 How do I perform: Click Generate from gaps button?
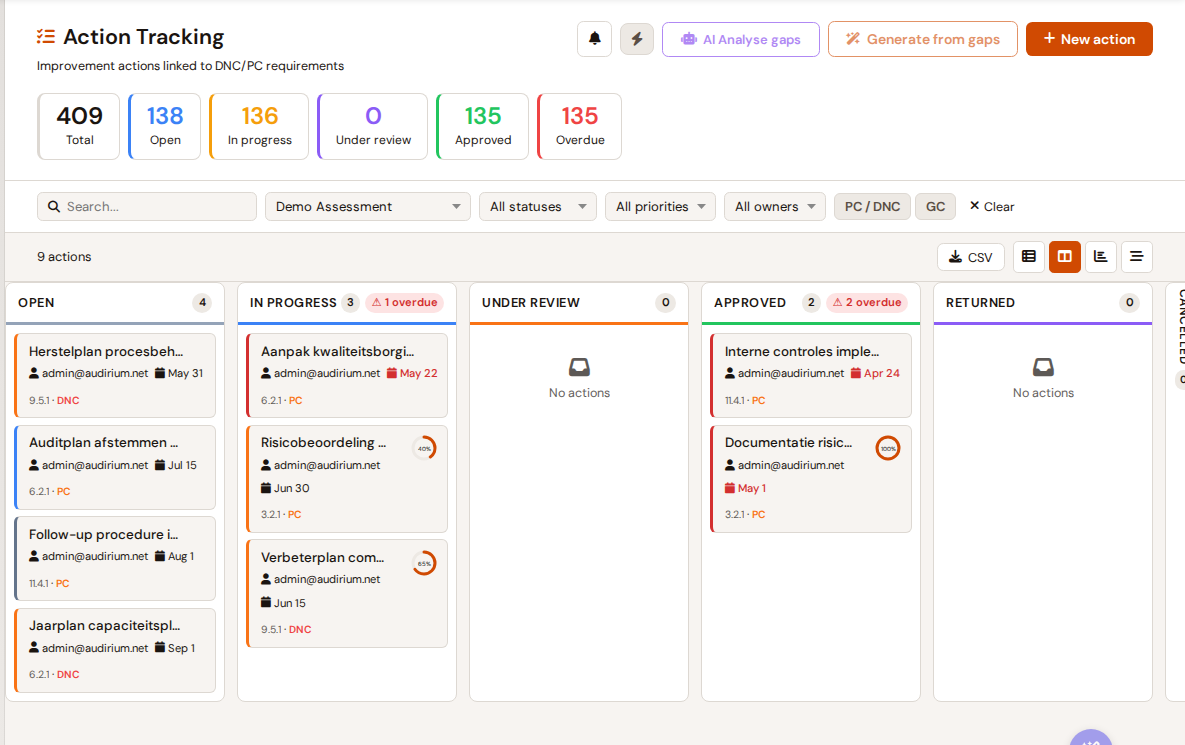pyautogui.click(x=923, y=39)
